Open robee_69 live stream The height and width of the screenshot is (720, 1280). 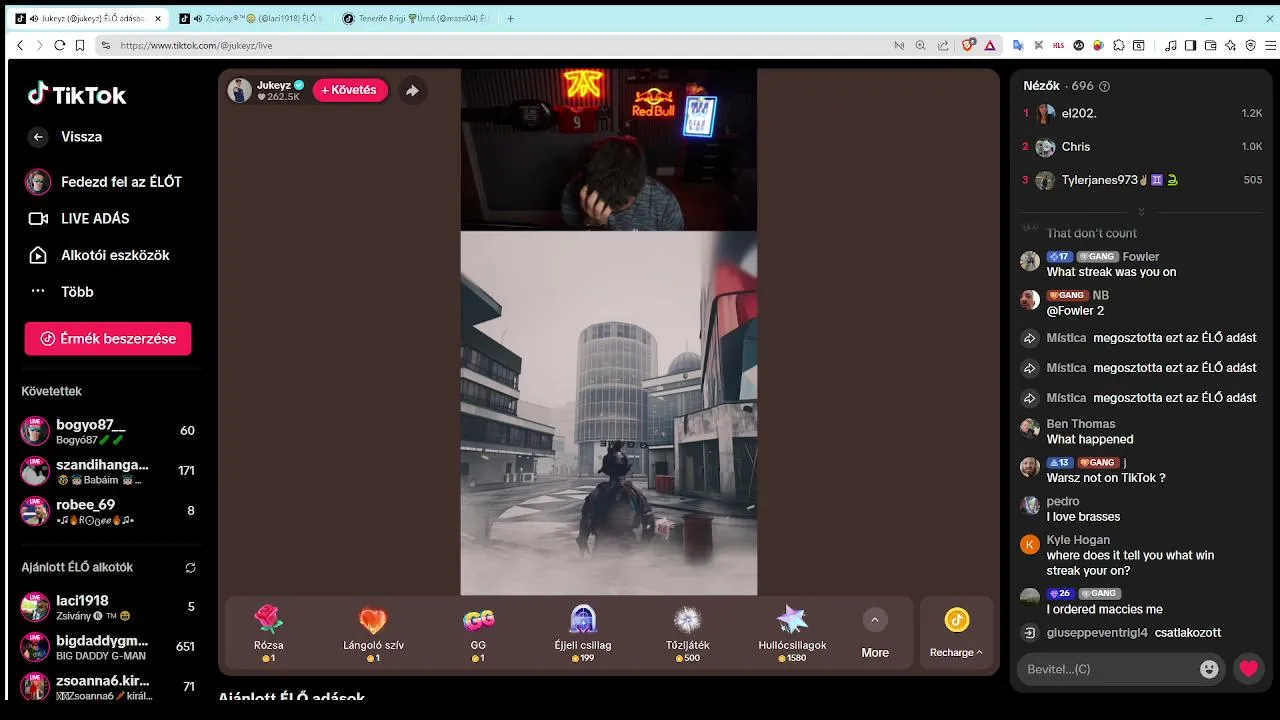(108, 511)
